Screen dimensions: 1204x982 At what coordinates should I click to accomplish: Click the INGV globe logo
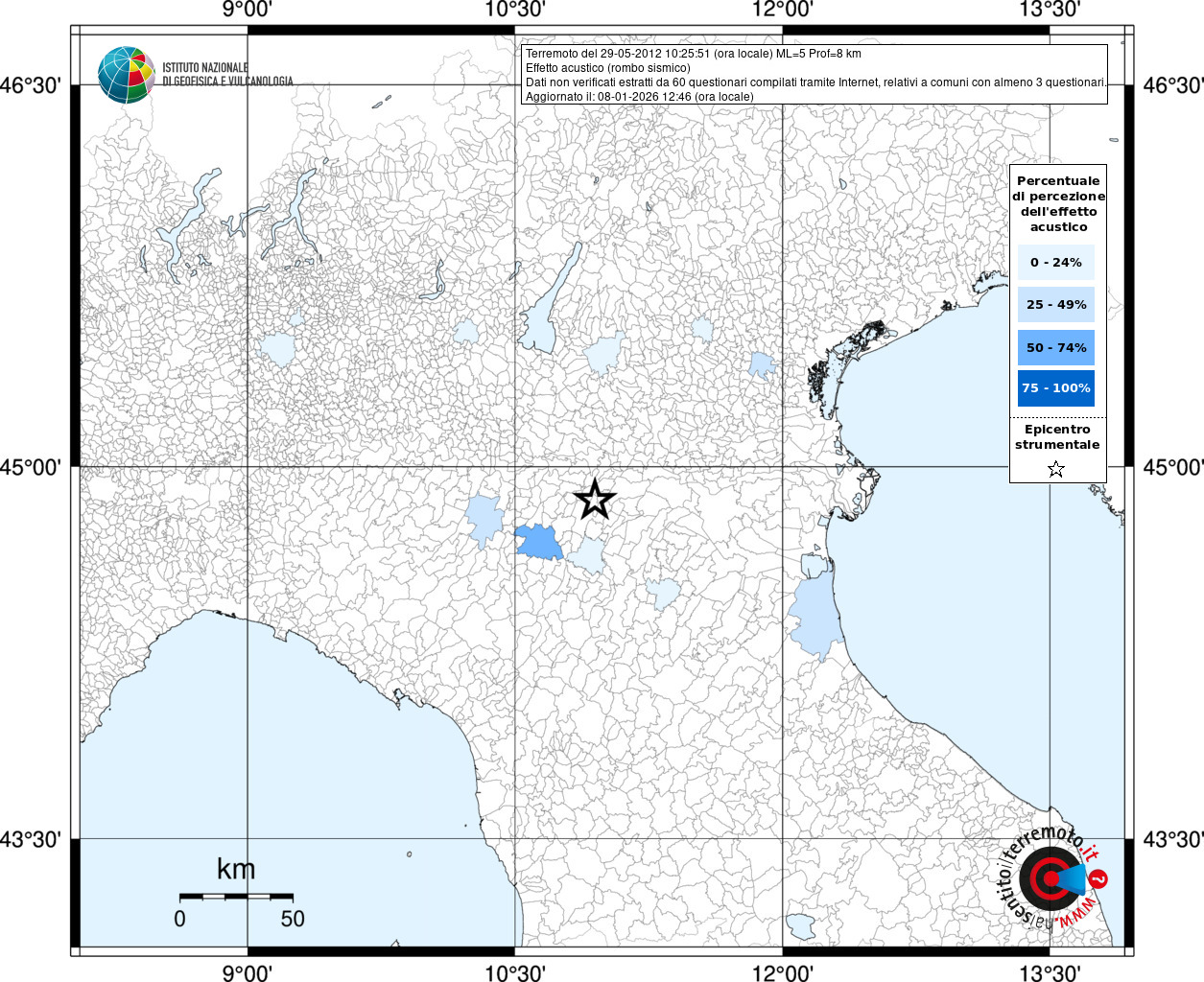pos(126,75)
